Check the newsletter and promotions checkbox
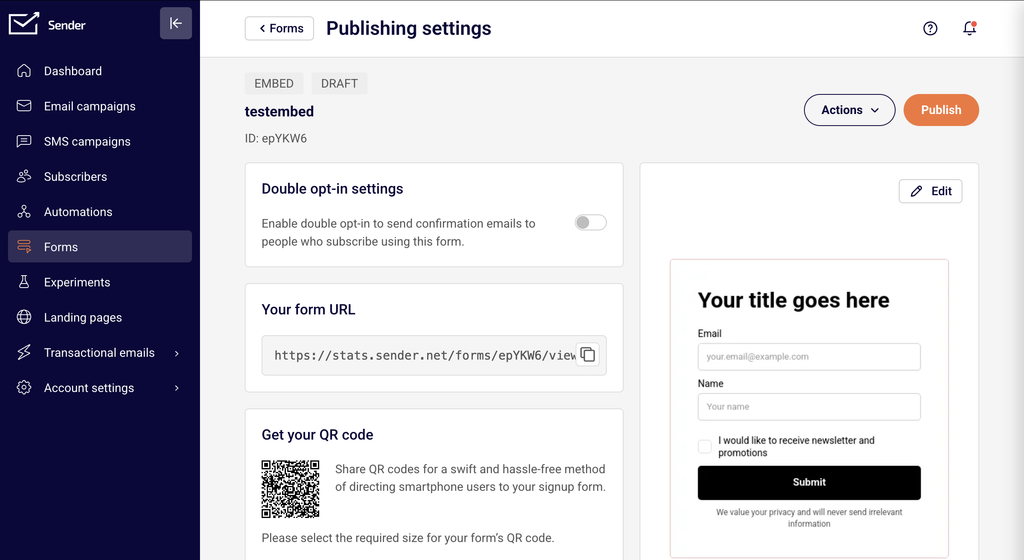Image resolution: width=1024 pixels, height=560 pixels. (x=705, y=446)
